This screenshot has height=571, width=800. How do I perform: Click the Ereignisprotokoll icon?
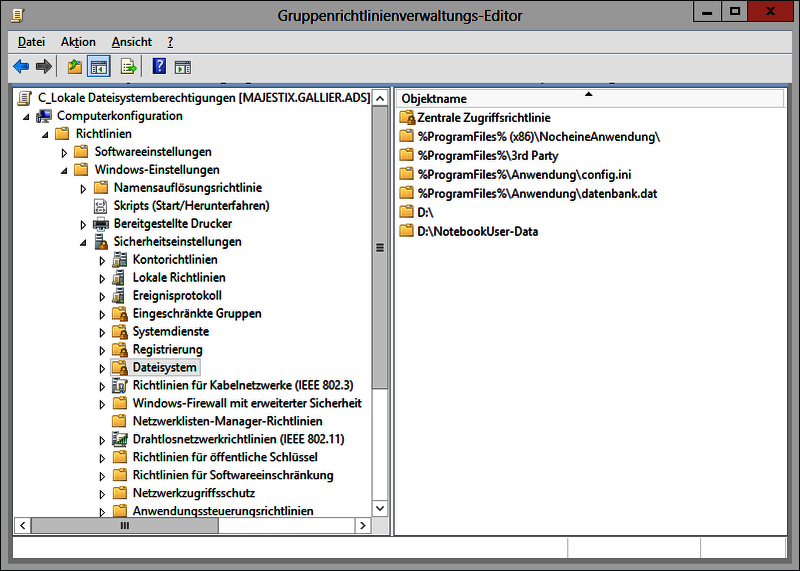[x=119, y=295]
